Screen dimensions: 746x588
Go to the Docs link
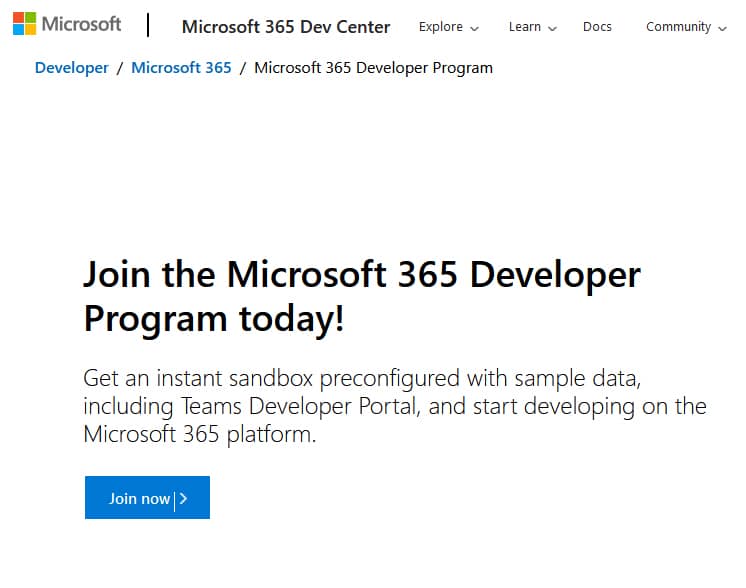click(x=597, y=27)
